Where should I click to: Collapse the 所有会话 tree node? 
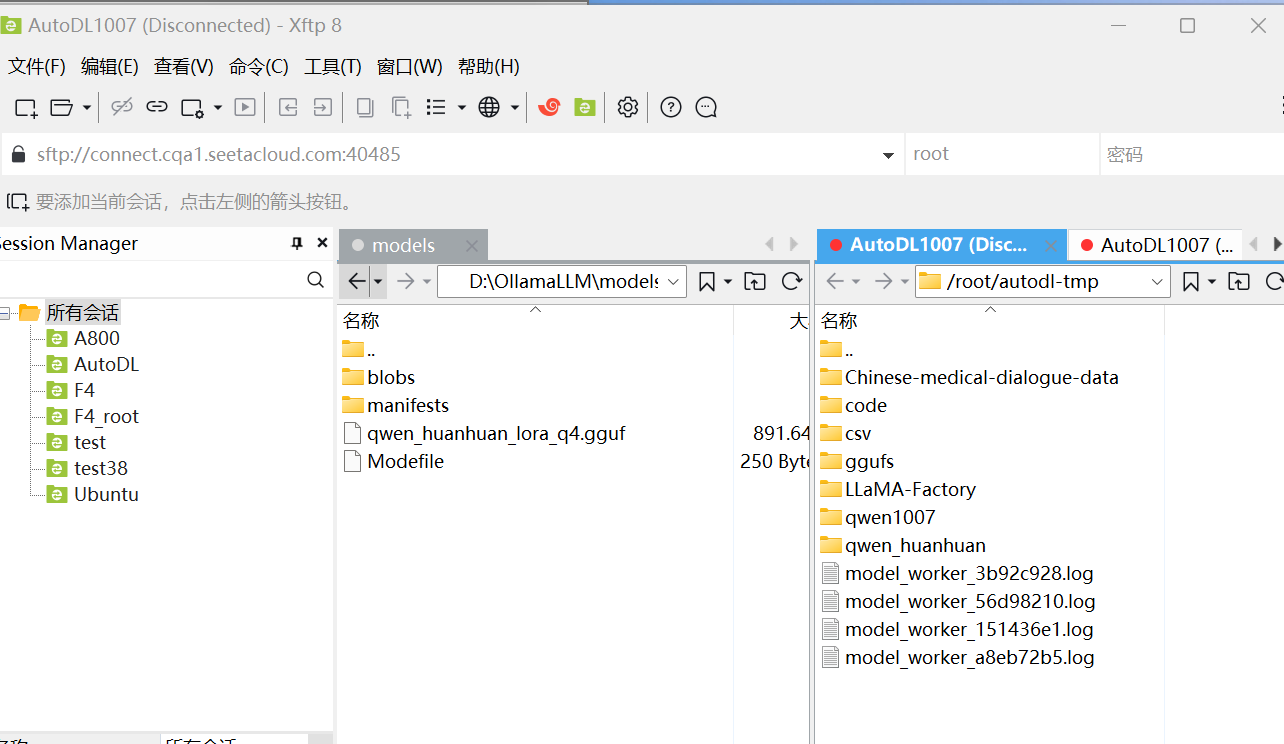(5, 313)
